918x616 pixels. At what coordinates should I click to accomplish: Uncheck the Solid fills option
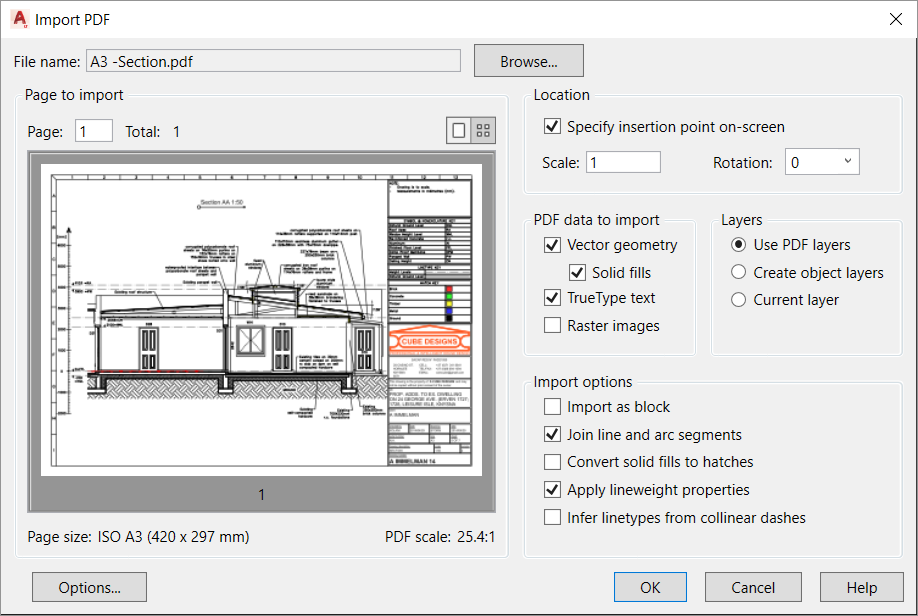coord(577,272)
